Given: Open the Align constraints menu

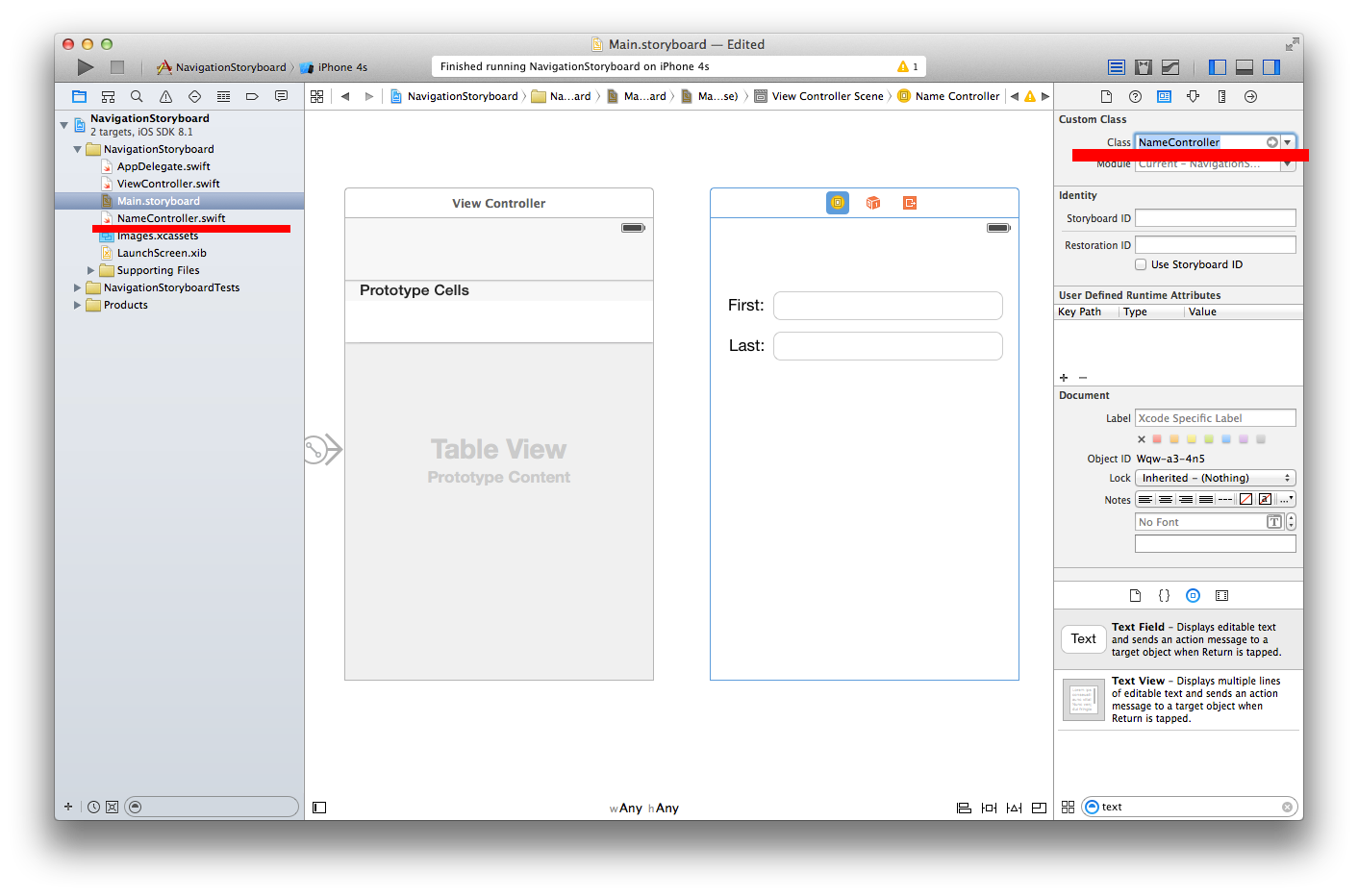Looking at the screenshot, I should coord(964,809).
